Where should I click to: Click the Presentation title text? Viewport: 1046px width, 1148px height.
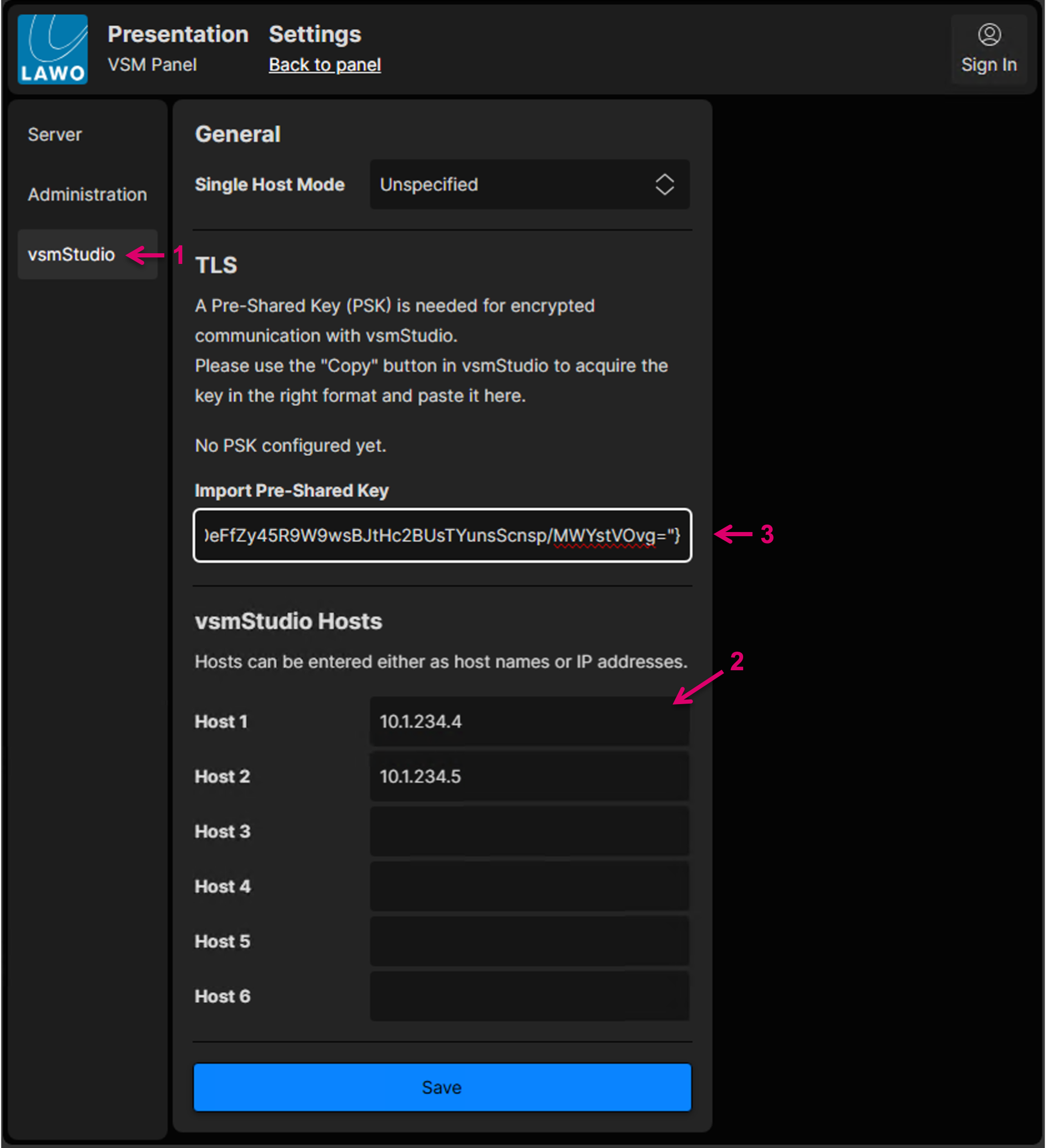178,35
